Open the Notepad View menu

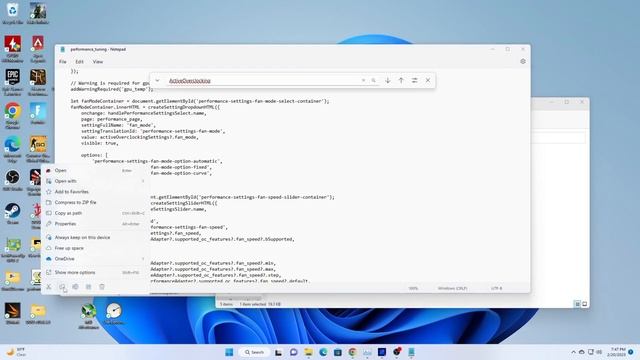pyautogui.click(x=98, y=62)
